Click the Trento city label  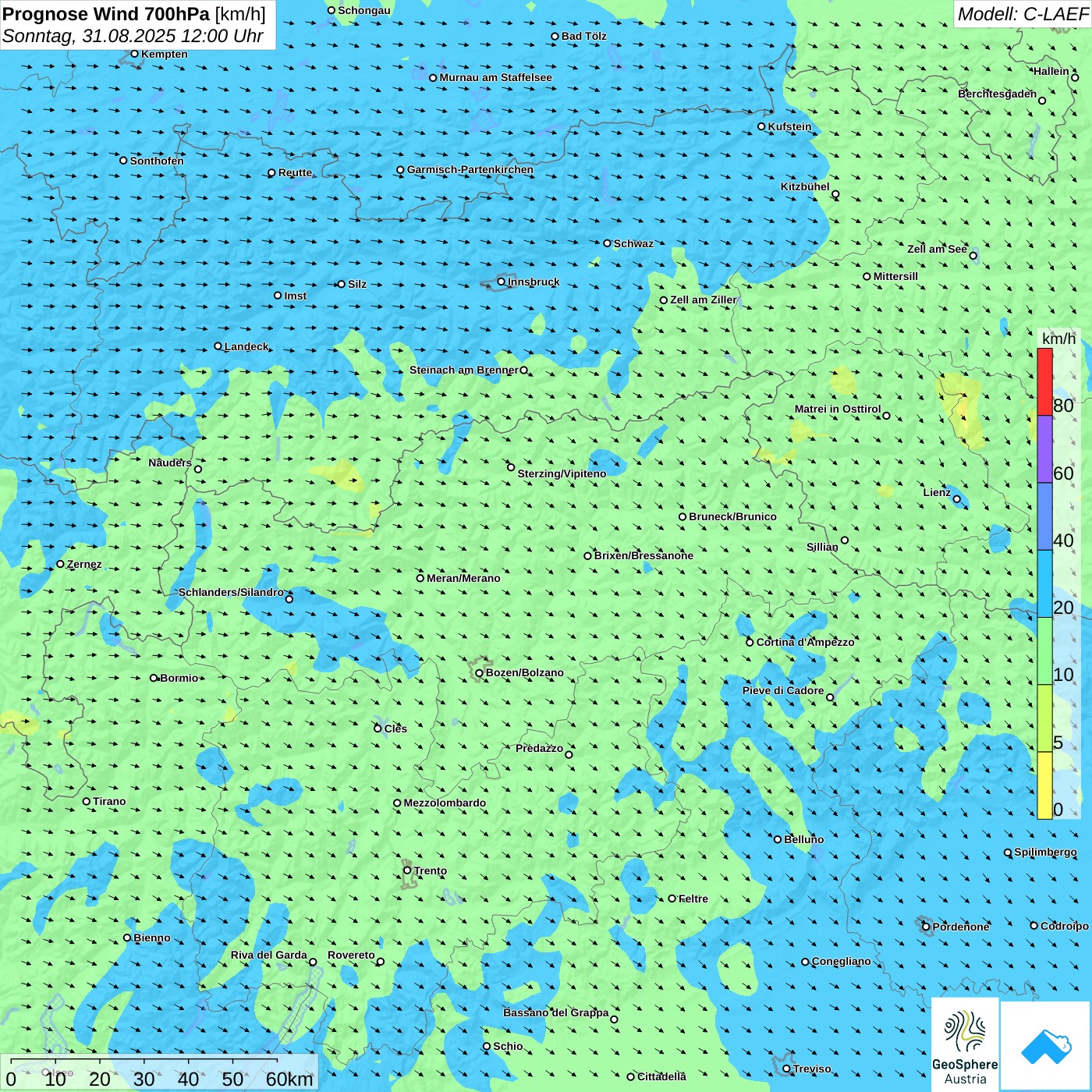click(x=431, y=870)
